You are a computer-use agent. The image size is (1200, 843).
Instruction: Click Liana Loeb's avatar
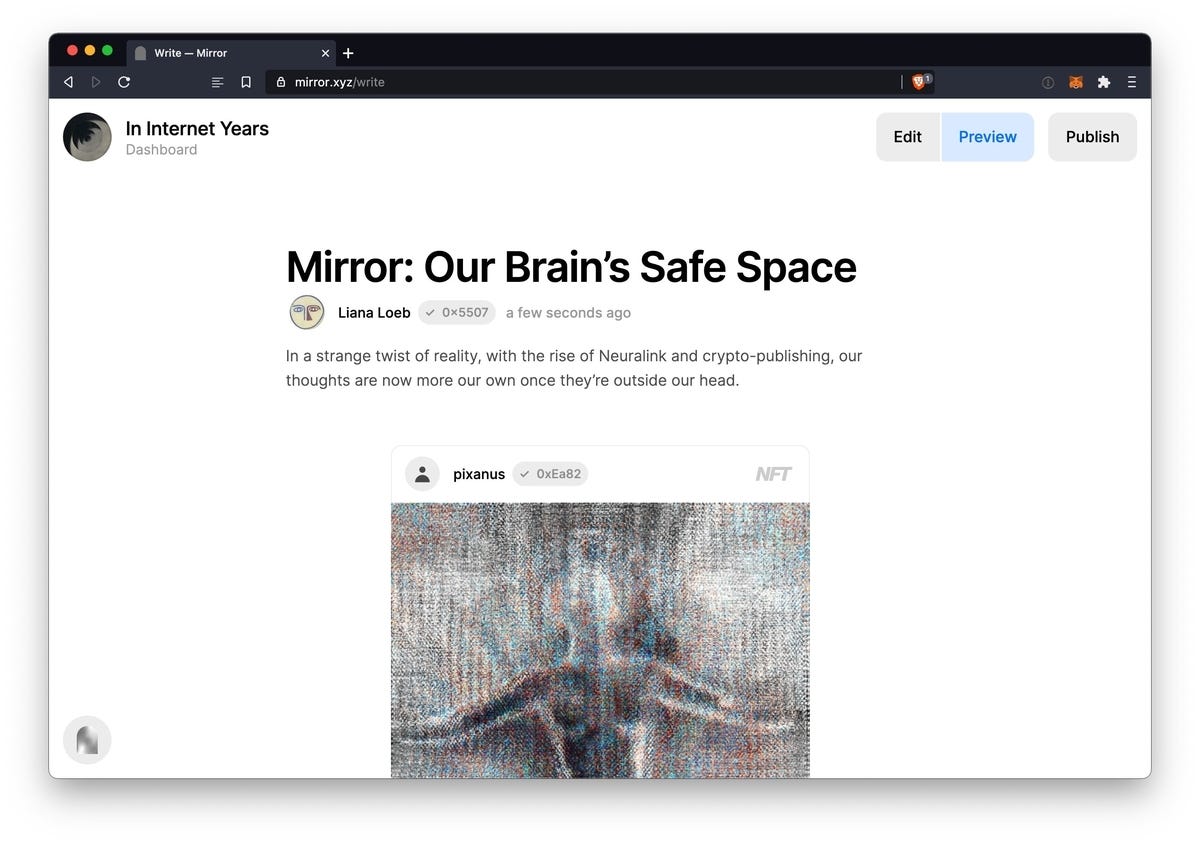307,312
